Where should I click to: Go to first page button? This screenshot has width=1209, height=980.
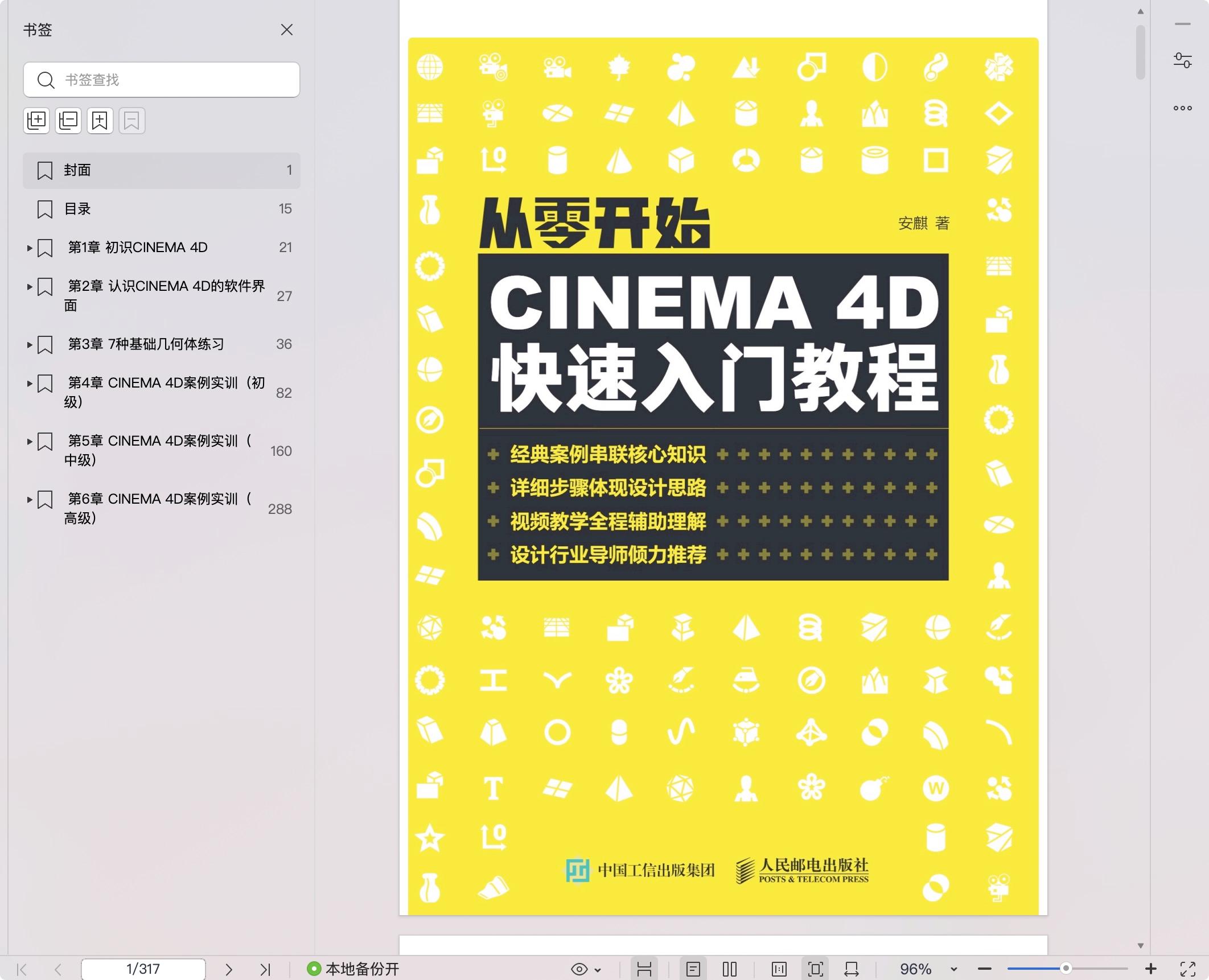[22, 969]
